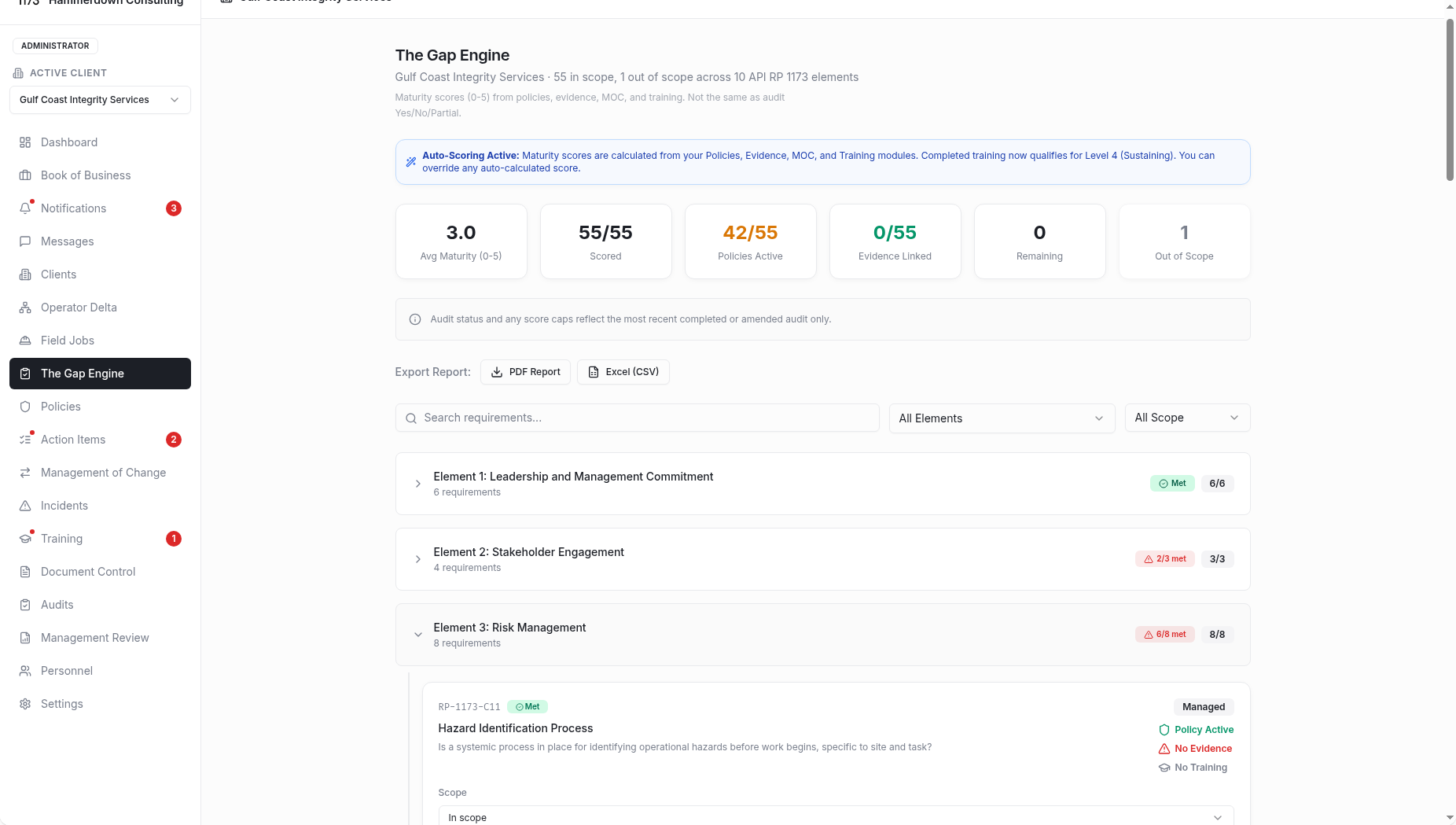Export to Excel (CSV)

coord(623,372)
